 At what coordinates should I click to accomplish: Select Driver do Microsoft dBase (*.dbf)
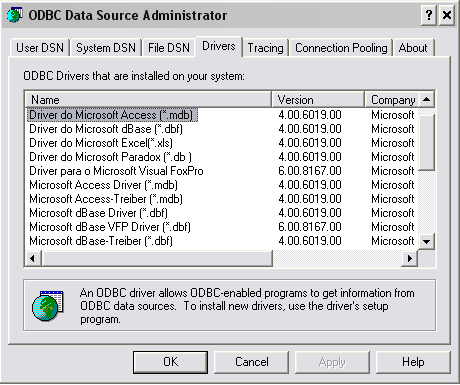[106, 129]
